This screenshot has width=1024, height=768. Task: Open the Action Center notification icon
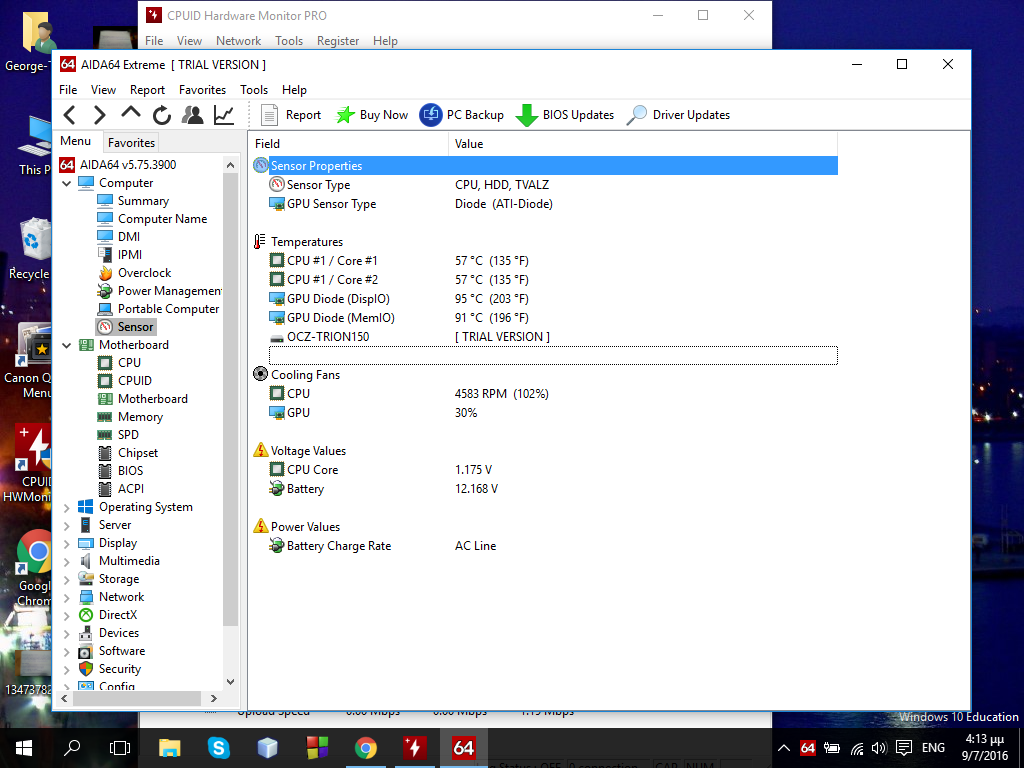click(x=904, y=748)
